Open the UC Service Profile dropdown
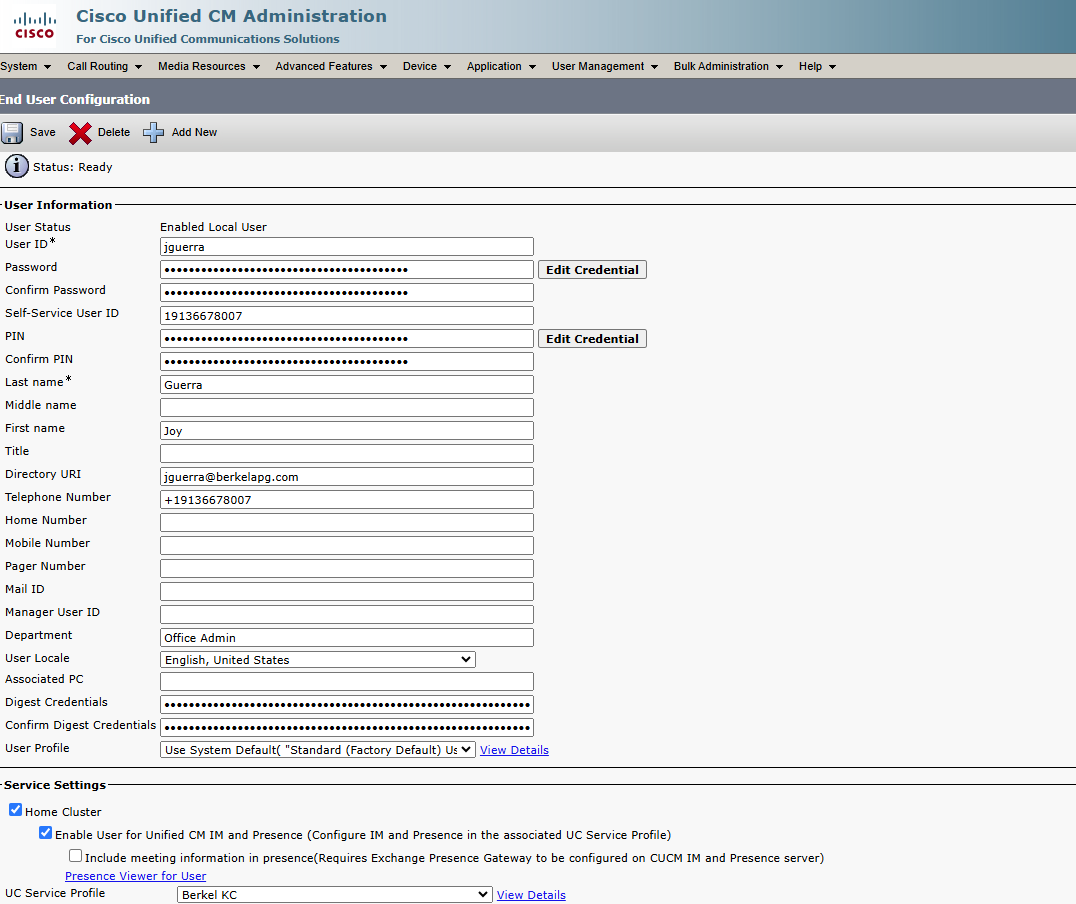This screenshot has height=904, width=1076. coord(335,894)
